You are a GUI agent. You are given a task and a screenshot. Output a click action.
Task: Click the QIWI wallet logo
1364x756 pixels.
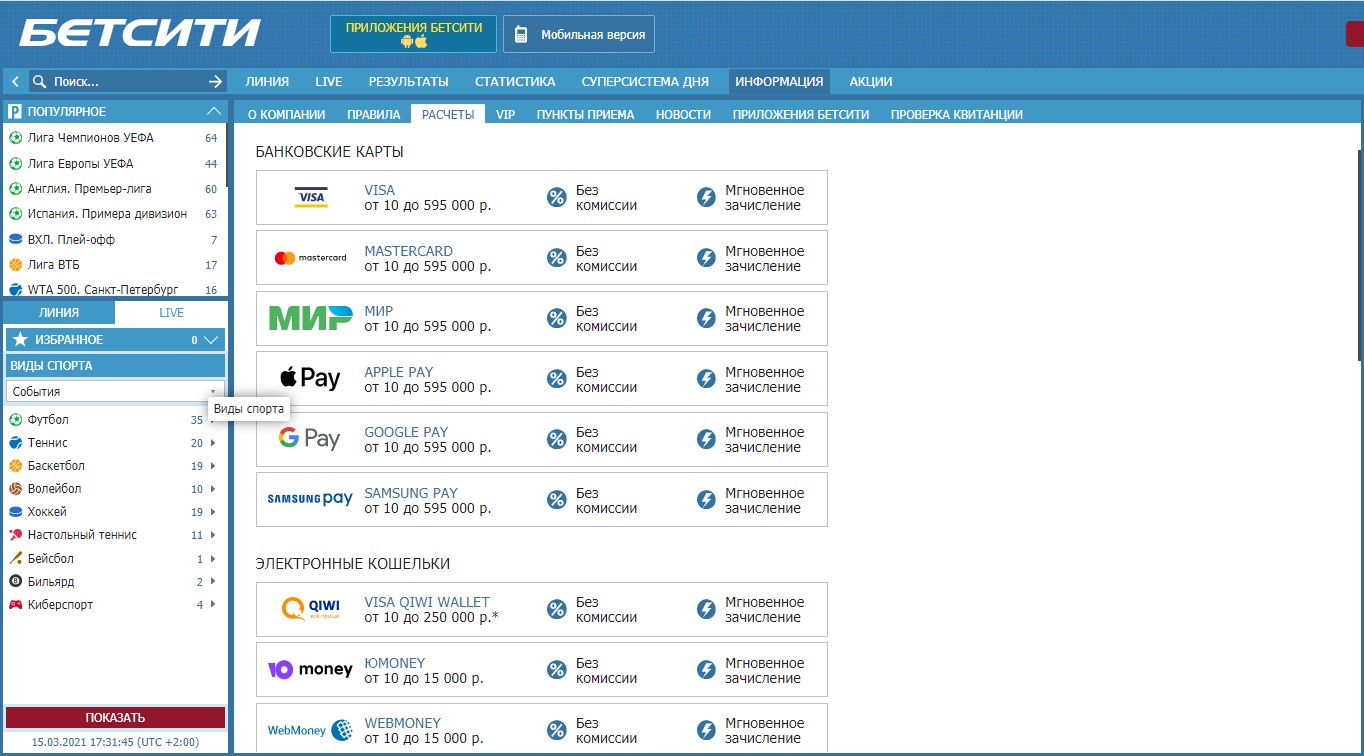(311, 609)
